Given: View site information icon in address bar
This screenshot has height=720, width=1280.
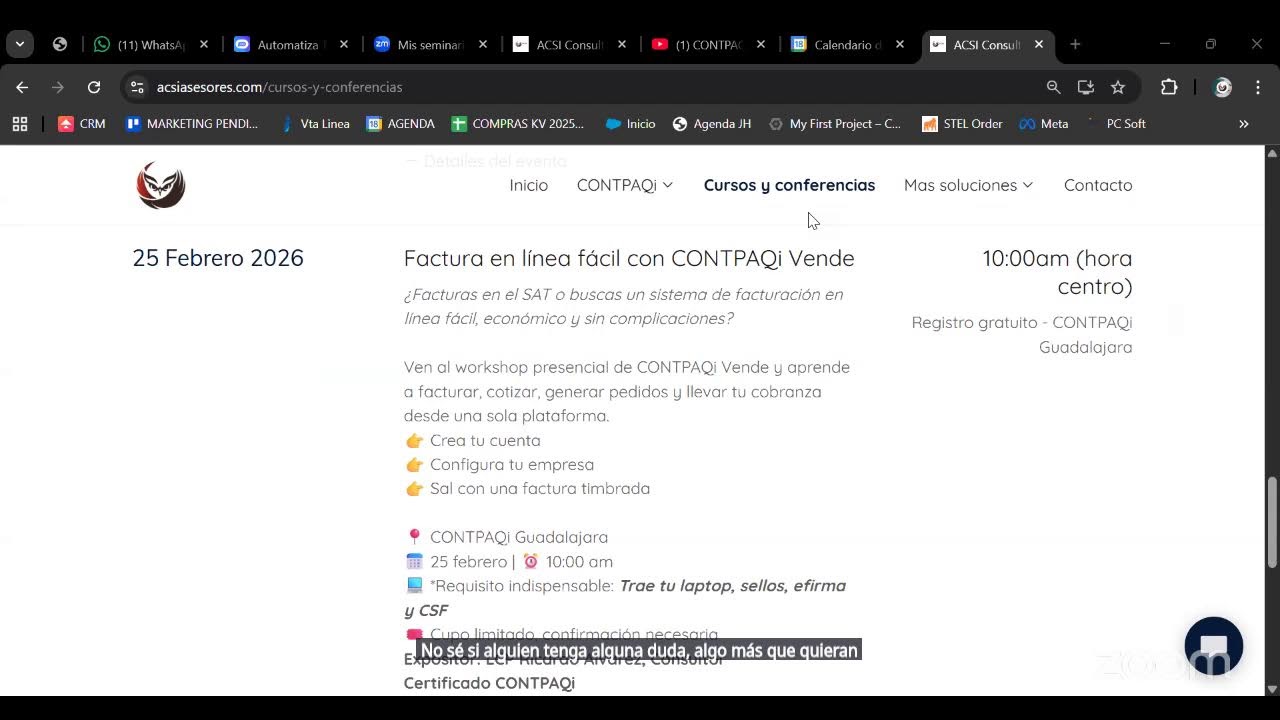Looking at the screenshot, I should 138,87.
